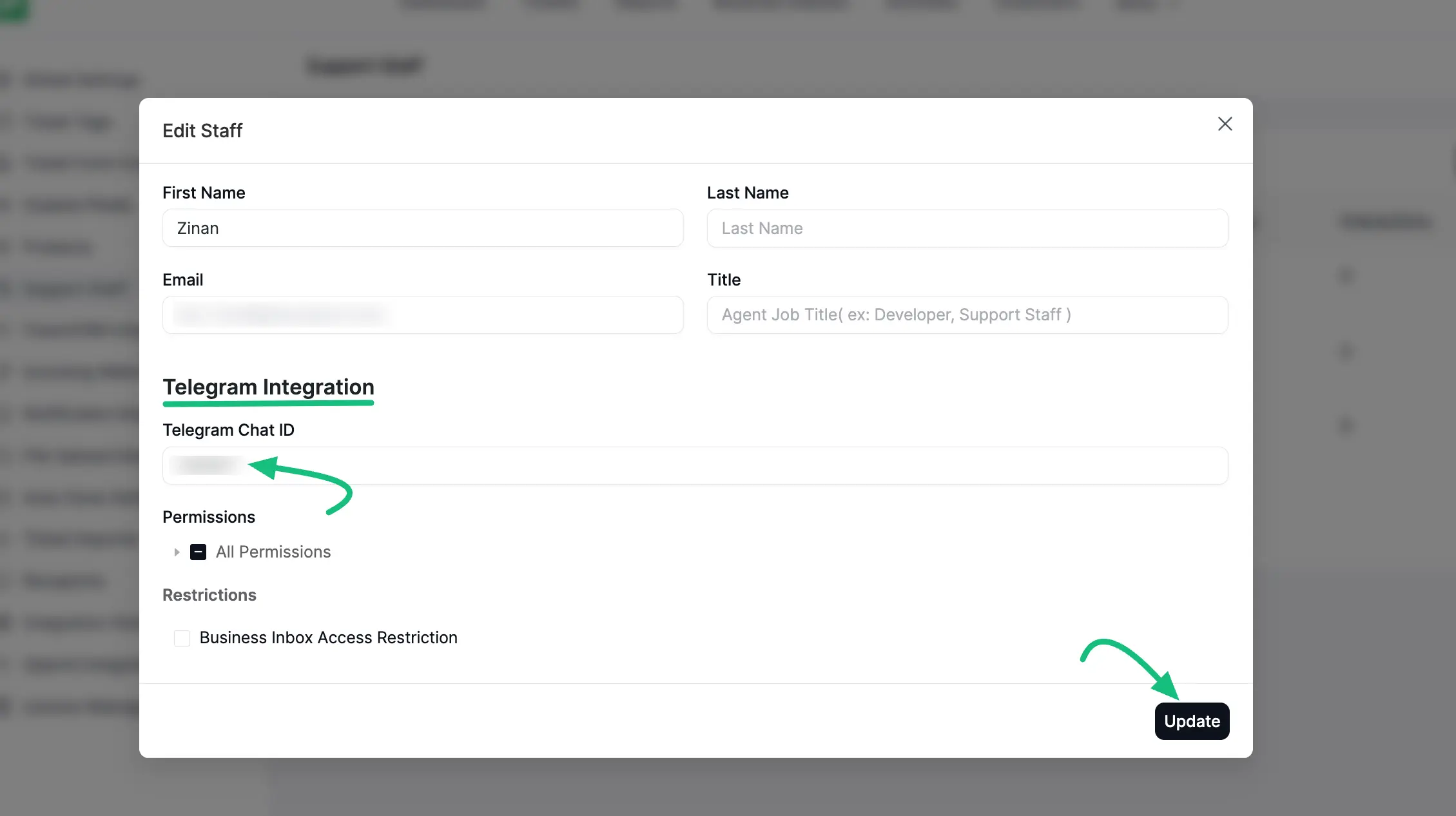Click the topmost icon in the left sidebar
The image size is (1456, 816).
tap(8, 79)
